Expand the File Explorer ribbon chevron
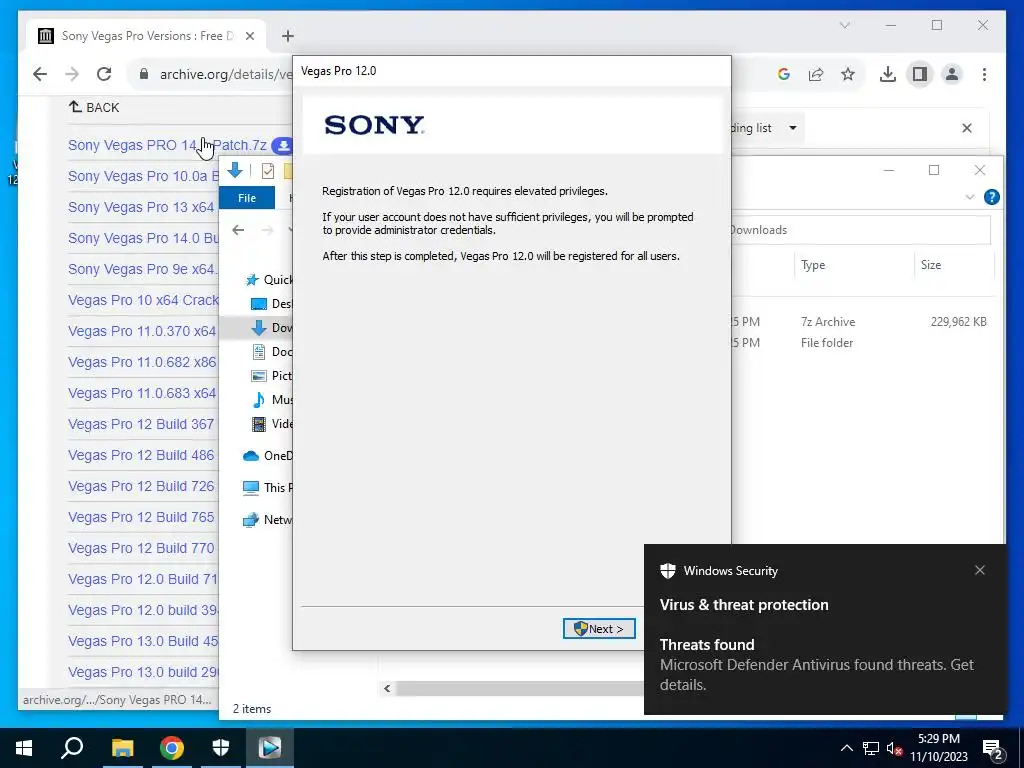The image size is (1024, 768). coord(970,197)
